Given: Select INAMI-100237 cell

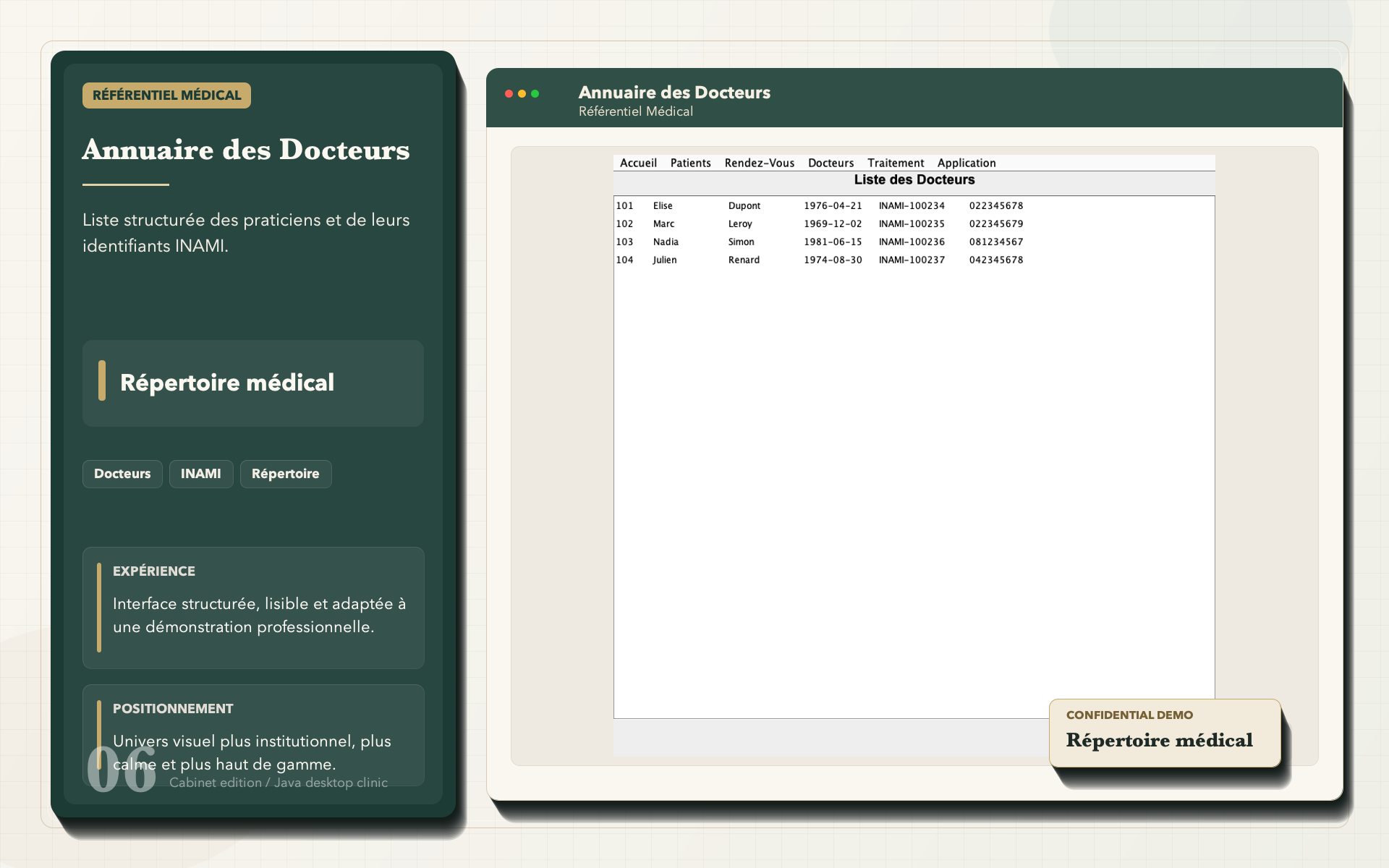Looking at the screenshot, I should coord(912,260).
